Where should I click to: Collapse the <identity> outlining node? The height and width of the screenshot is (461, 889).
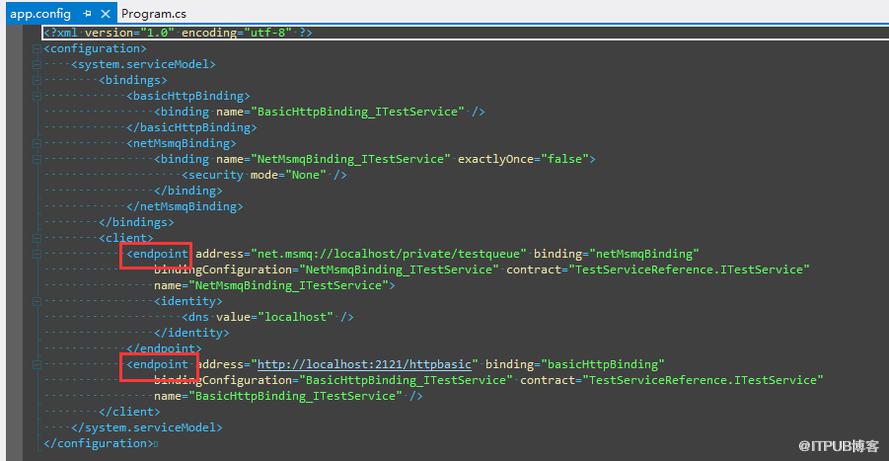pyautogui.click(x=37, y=301)
